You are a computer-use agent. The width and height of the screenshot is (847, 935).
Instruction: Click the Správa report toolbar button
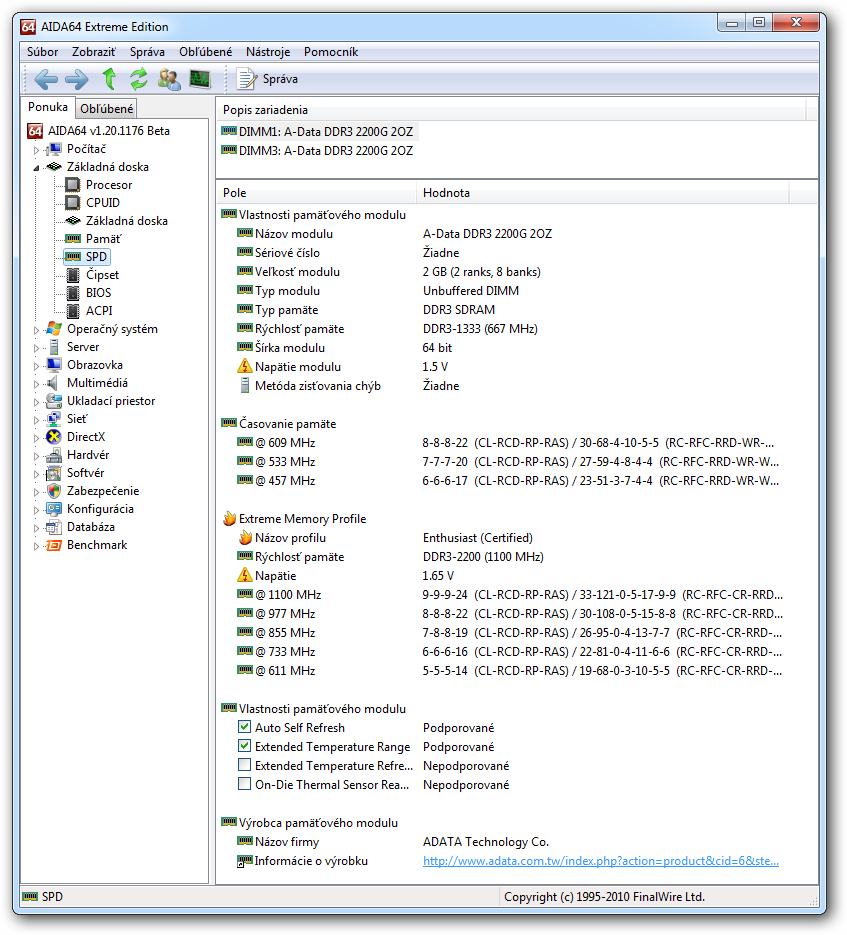[267, 79]
